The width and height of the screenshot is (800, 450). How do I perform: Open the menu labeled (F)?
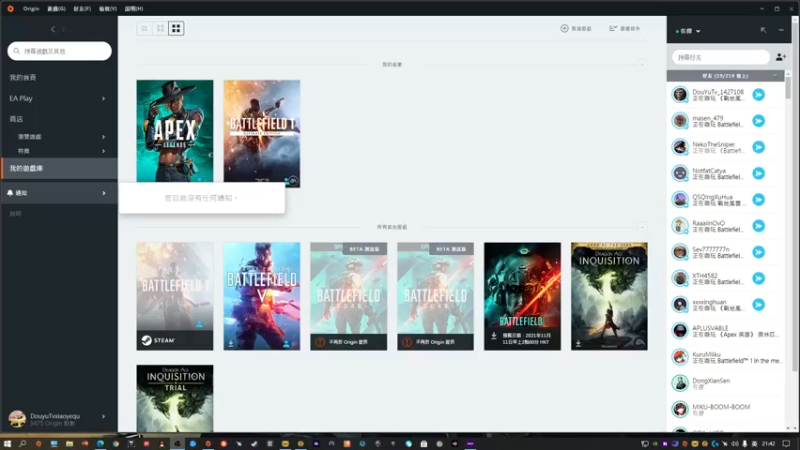pos(82,9)
